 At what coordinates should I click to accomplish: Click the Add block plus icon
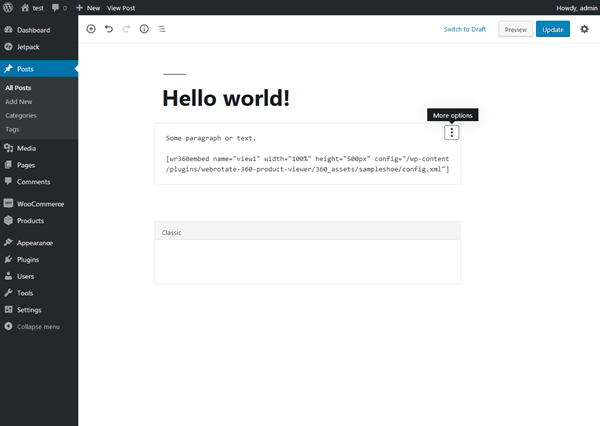click(x=91, y=29)
